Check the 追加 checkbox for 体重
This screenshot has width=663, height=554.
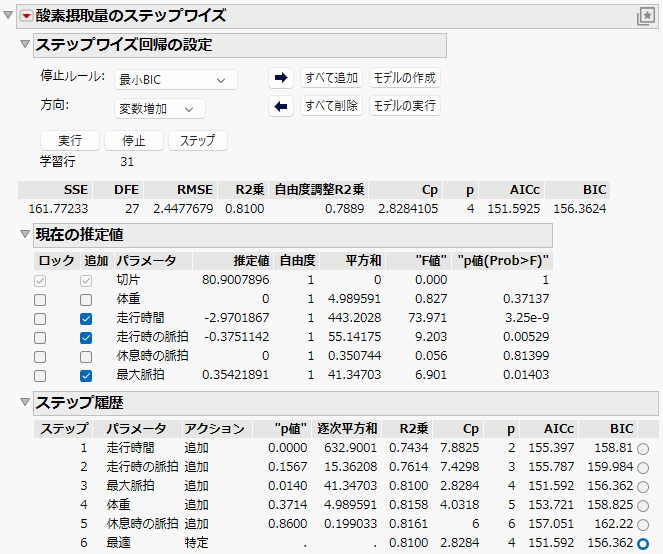pos(86,300)
